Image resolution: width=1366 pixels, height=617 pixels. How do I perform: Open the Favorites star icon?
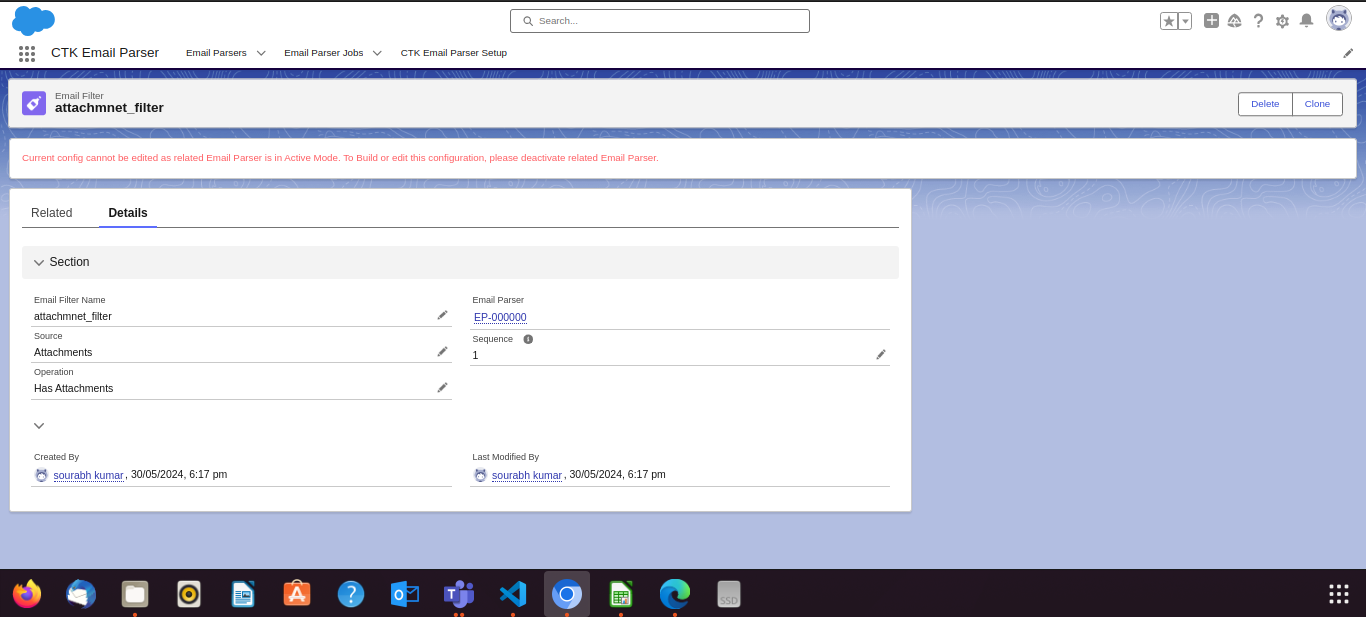[x=1168, y=21]
